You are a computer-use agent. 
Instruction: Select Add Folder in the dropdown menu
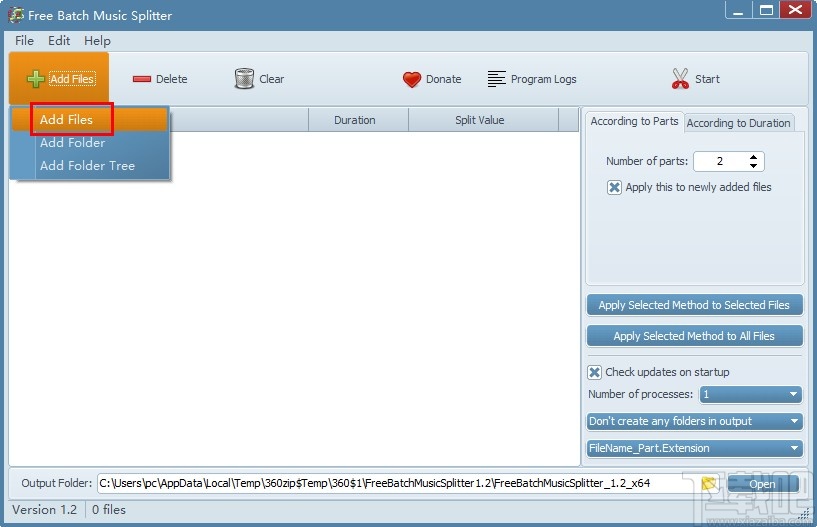[x=73, y=143]
